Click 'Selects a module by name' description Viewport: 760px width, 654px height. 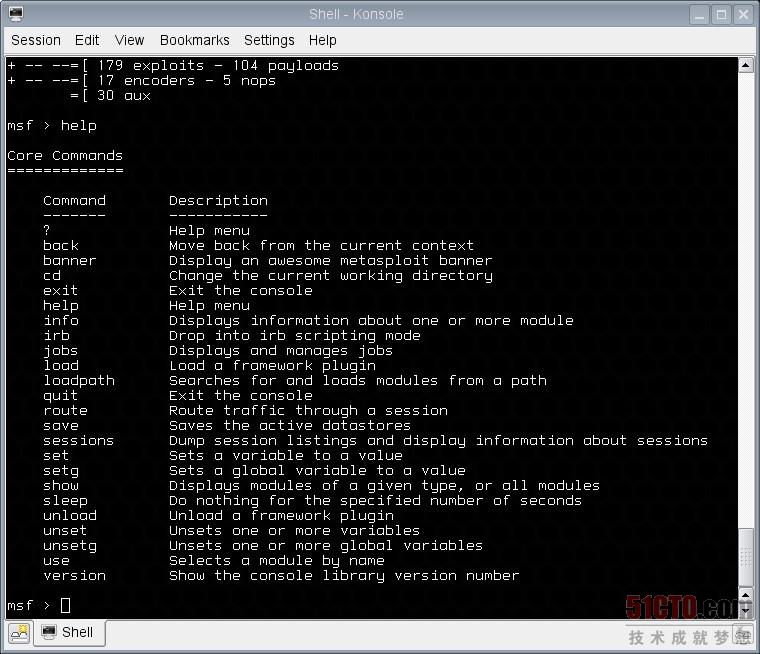click(277, 561)
